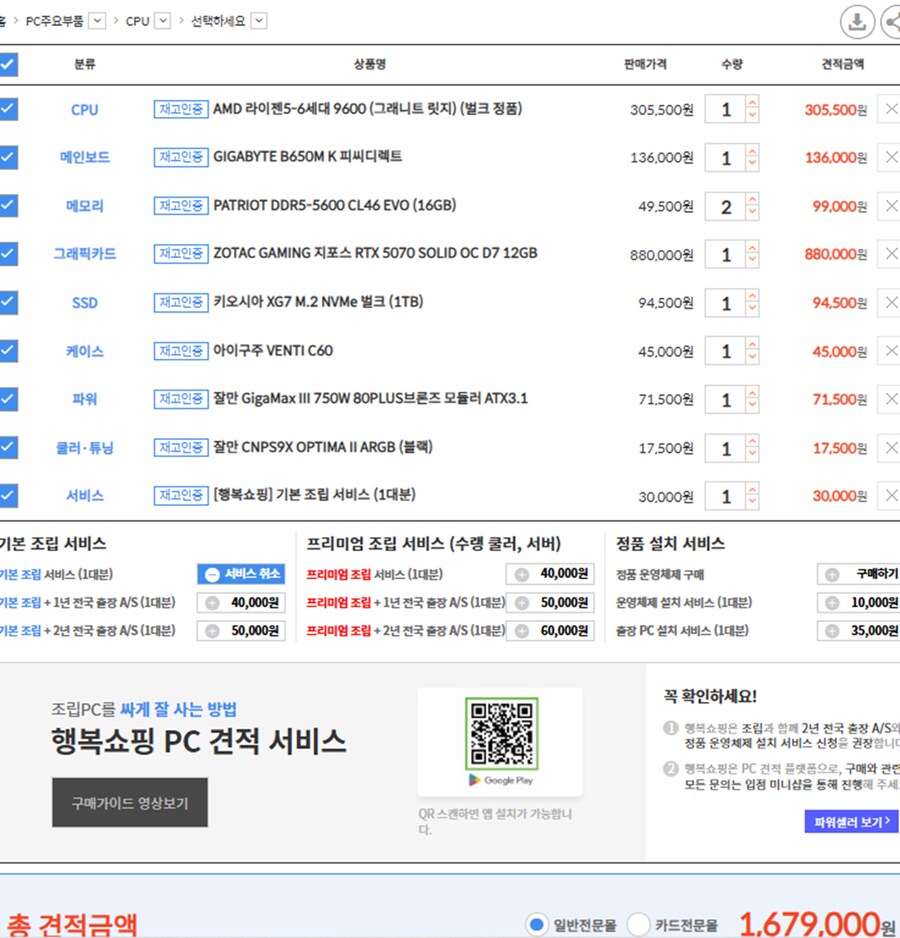
Task: Click 재고인증 badge on 키오시아 XG7 row
Action: (181, 302)
